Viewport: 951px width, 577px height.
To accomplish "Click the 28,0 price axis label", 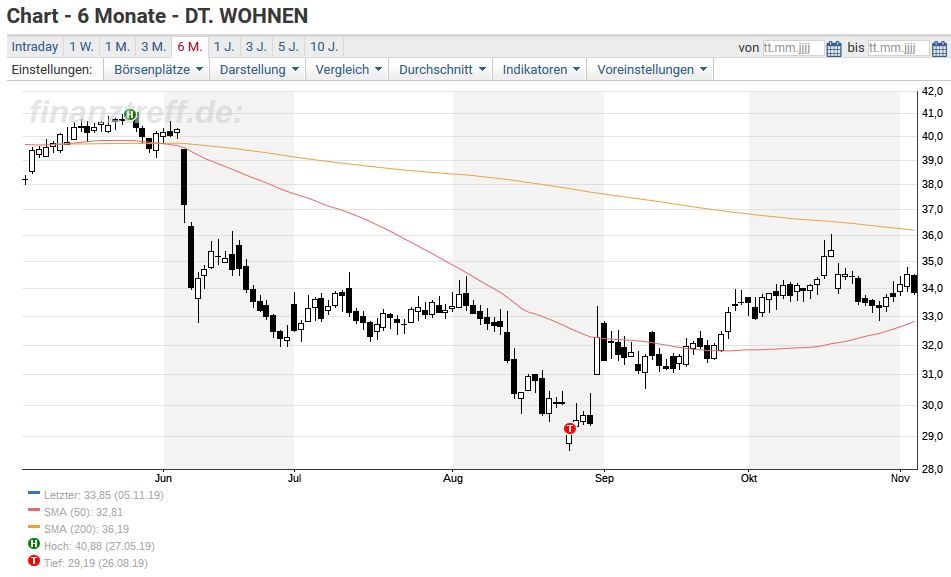I will (x=932, y=469).
